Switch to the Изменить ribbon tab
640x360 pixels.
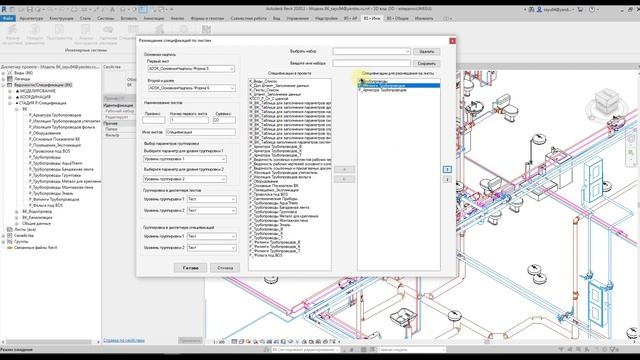[x=424, y=18]
